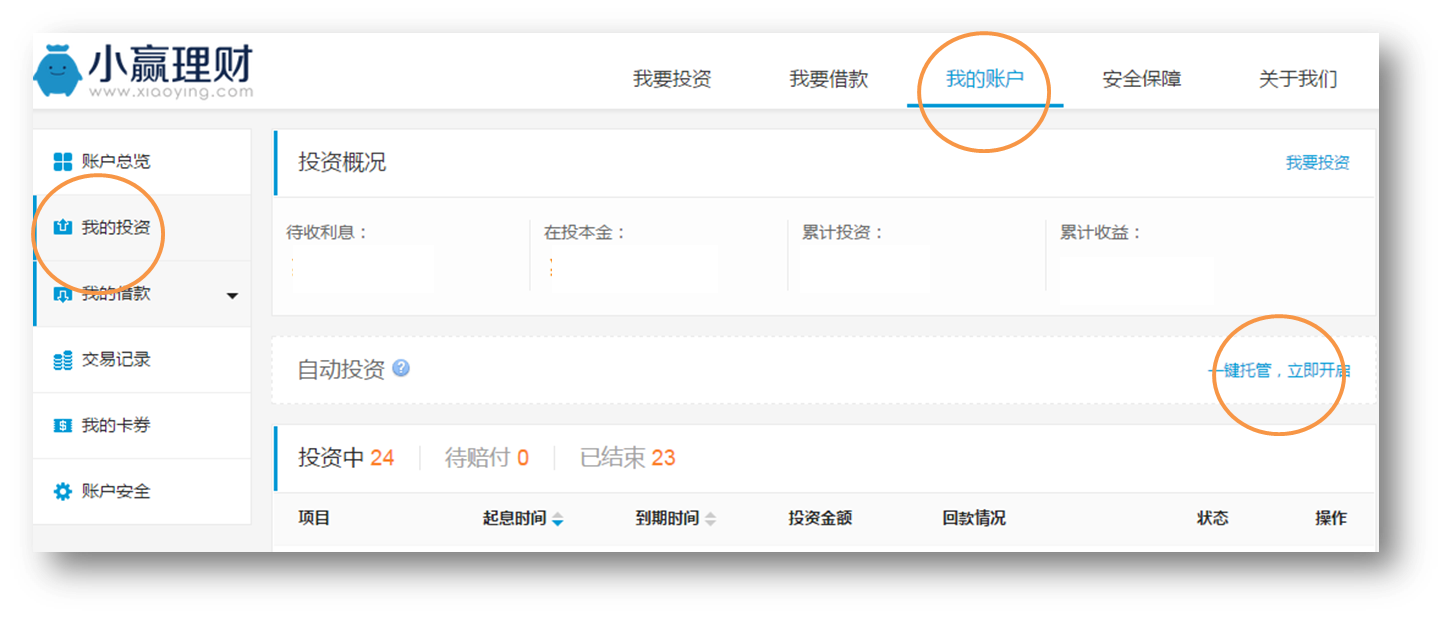1444x617 pixels.
Task: Click the 账户安全 gear icon
Action: tap(63, 492)
